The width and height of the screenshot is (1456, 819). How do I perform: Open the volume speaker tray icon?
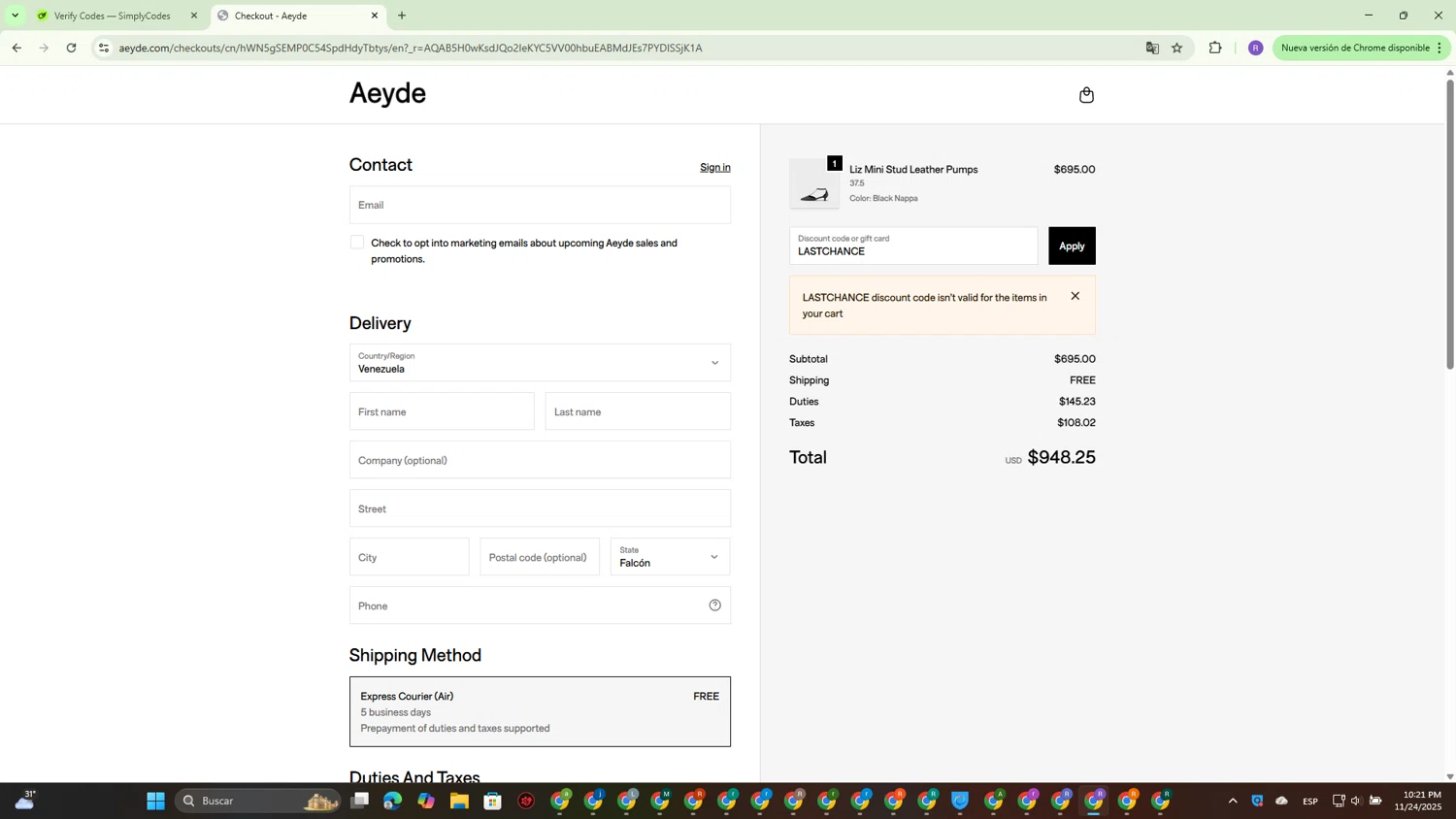1356,801
